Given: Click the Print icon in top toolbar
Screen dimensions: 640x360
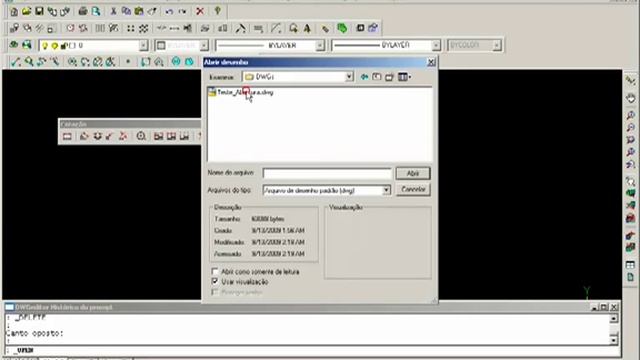Looking at the screenshot, I should 83,11.
